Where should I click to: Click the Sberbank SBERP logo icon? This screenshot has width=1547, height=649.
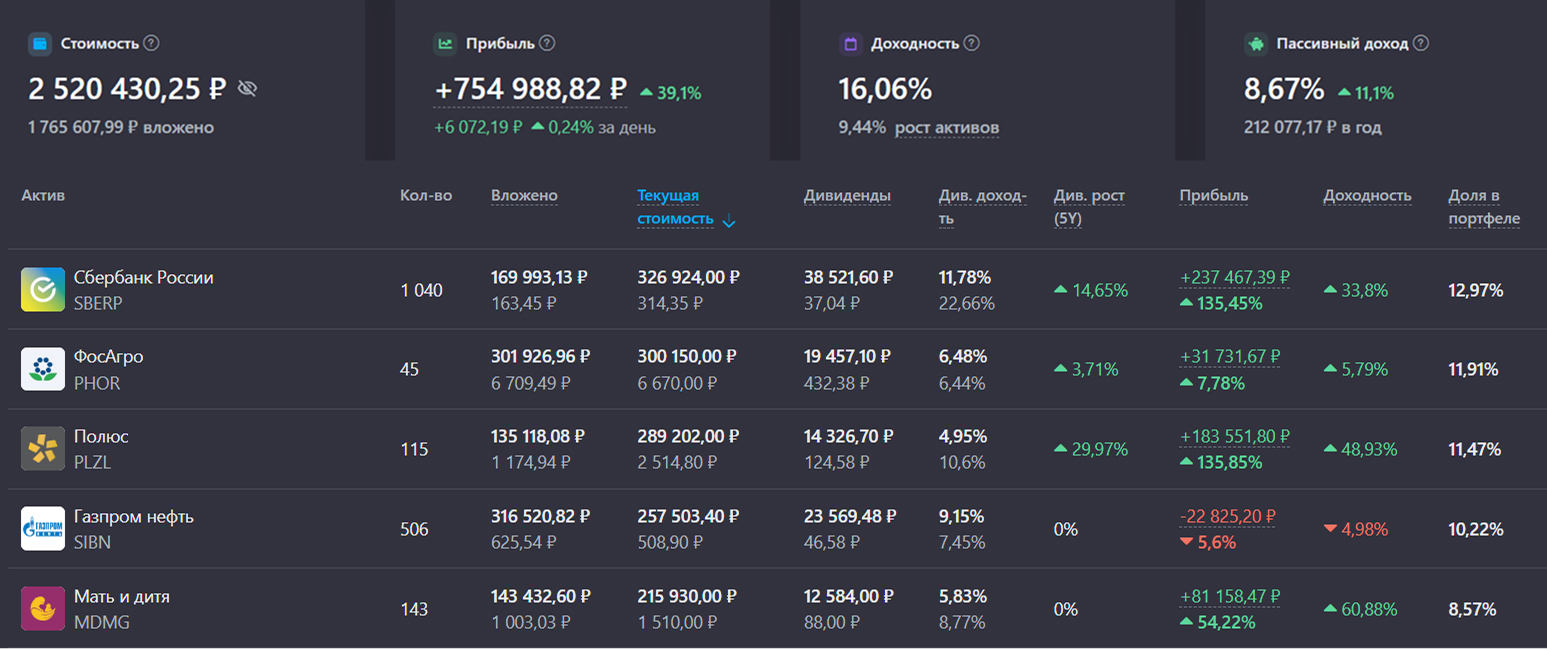point(43,290)
